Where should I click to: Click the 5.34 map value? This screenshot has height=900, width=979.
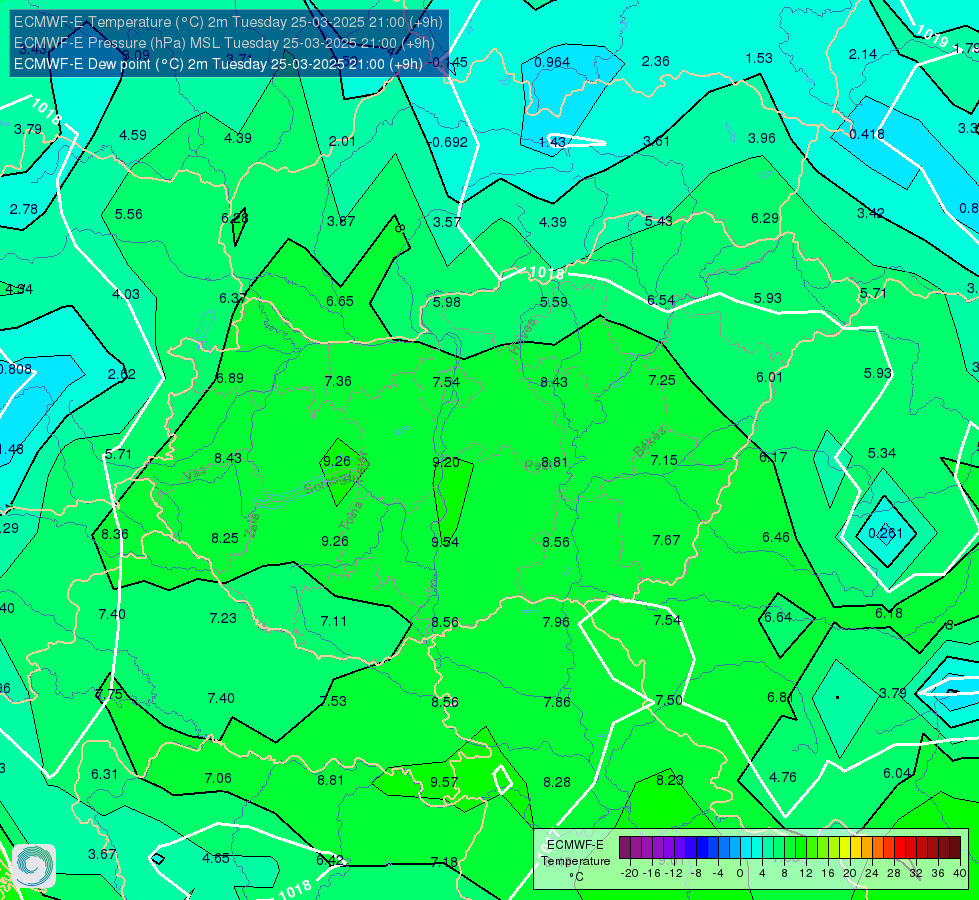click(x=882, y=453)
